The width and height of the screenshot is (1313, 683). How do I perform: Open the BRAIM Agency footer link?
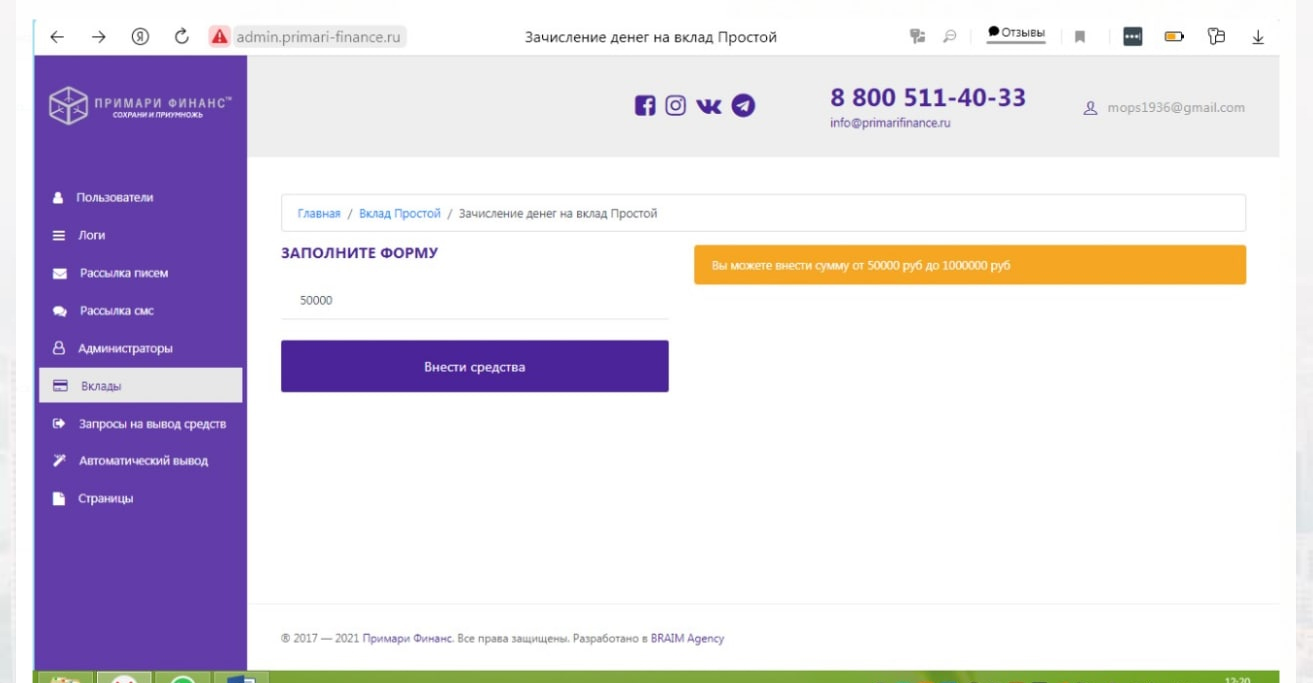(687, 639)
